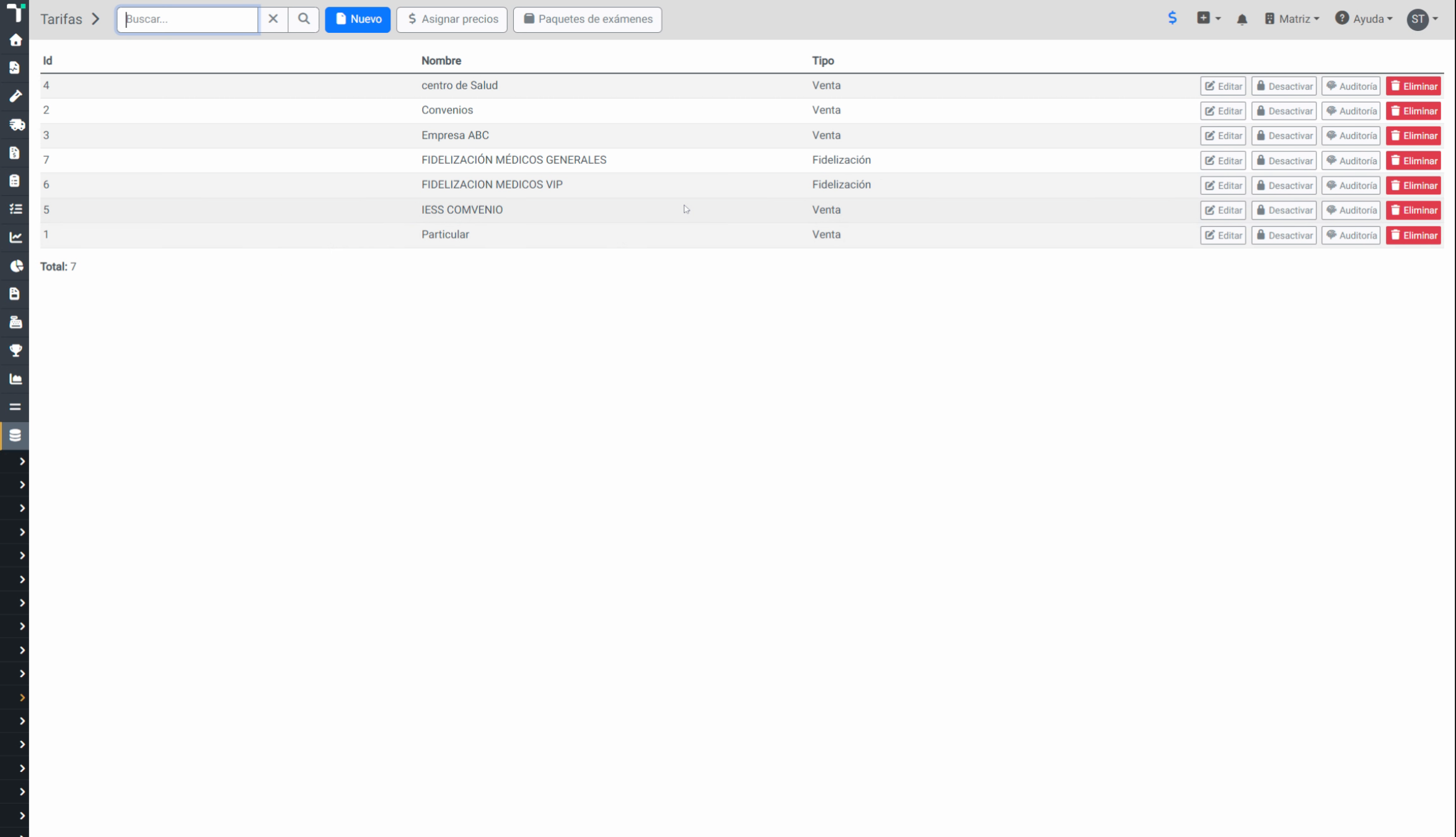Edit the Empresa ABC tariff
The image size is (1456, 837).
coord(1223,136)
